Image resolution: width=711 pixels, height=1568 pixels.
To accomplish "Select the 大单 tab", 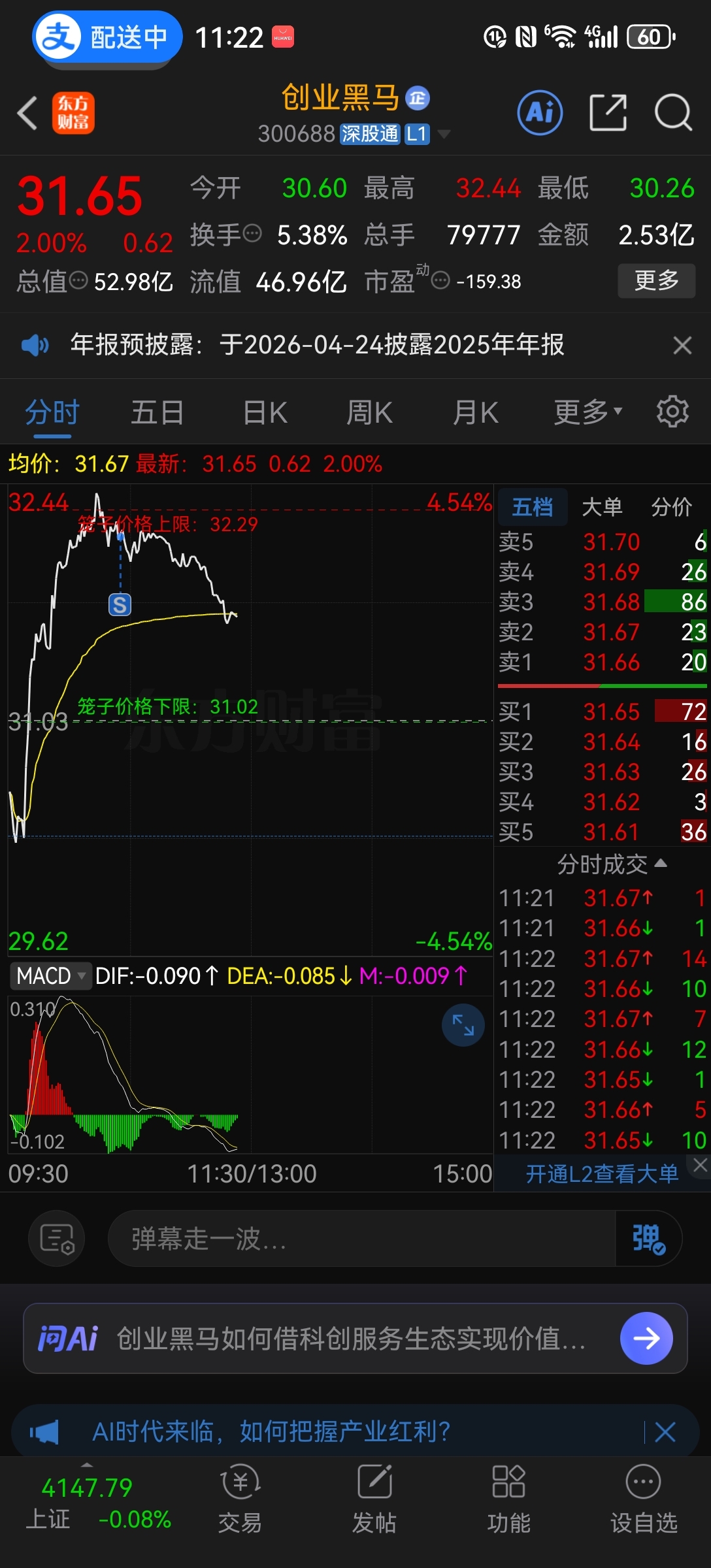I will pyautogui.click(x=602, y=507).
